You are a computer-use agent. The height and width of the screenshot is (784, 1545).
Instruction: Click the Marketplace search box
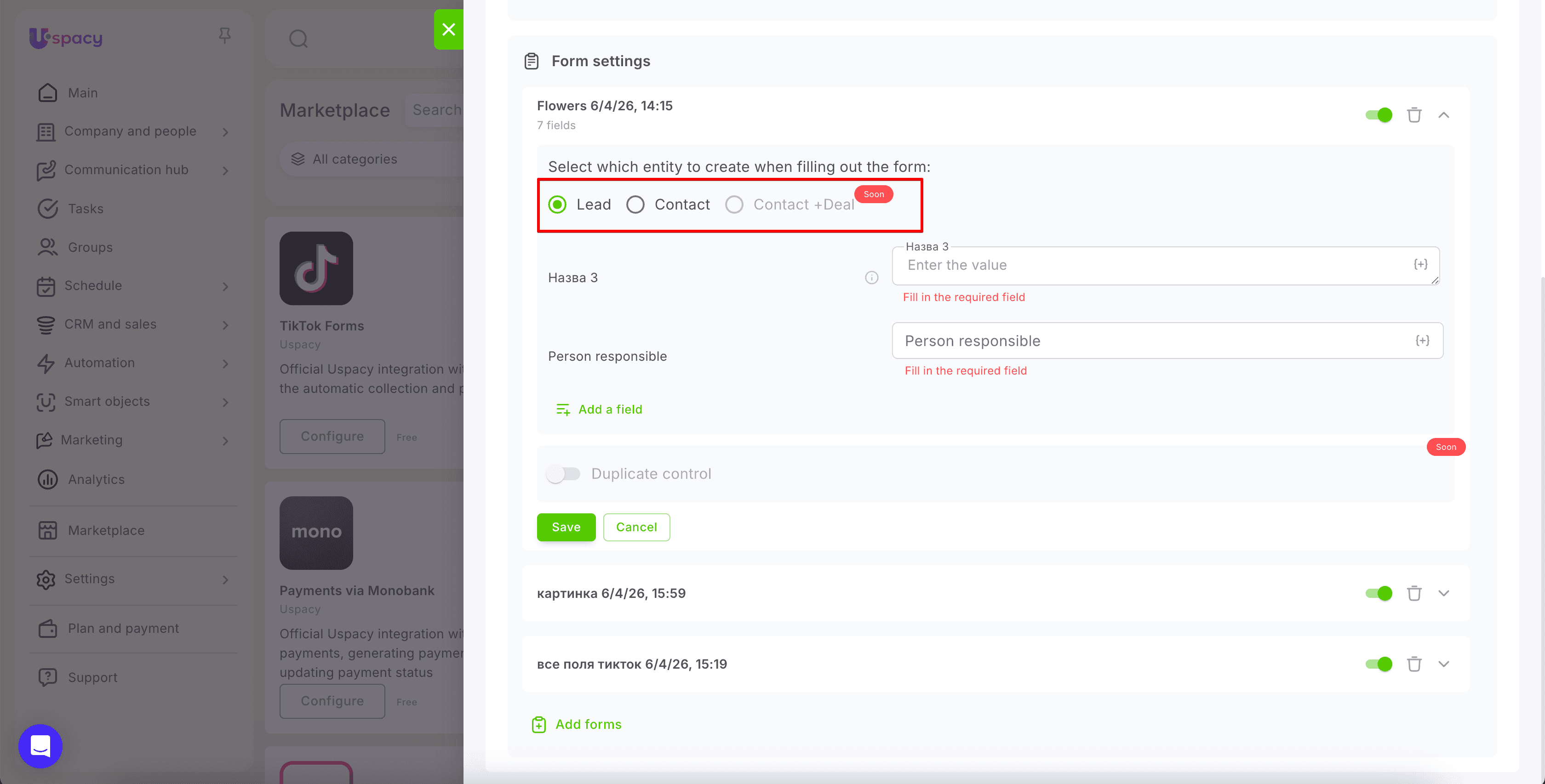(434, 110)
